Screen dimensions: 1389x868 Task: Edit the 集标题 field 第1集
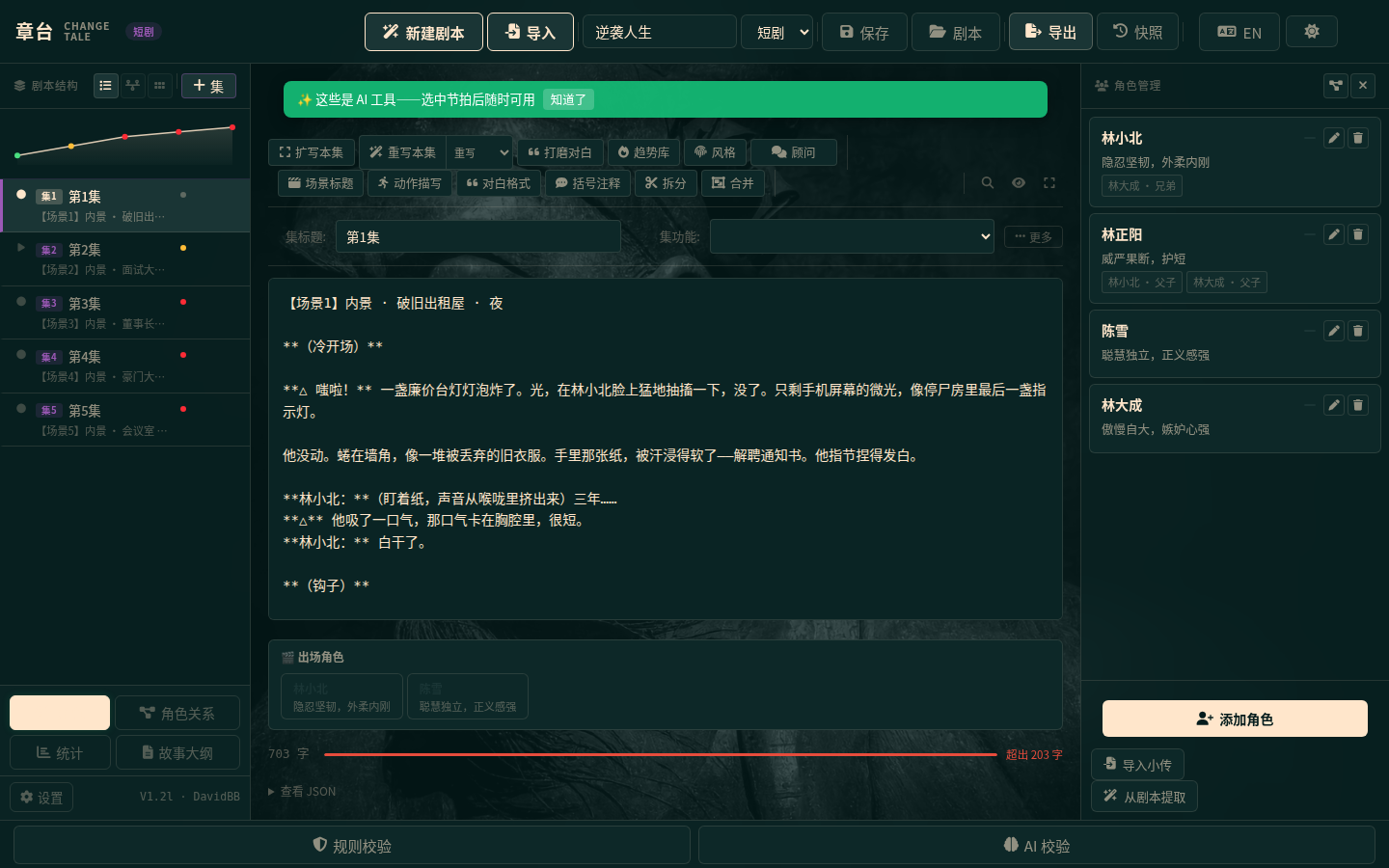[x=478, y=236]
